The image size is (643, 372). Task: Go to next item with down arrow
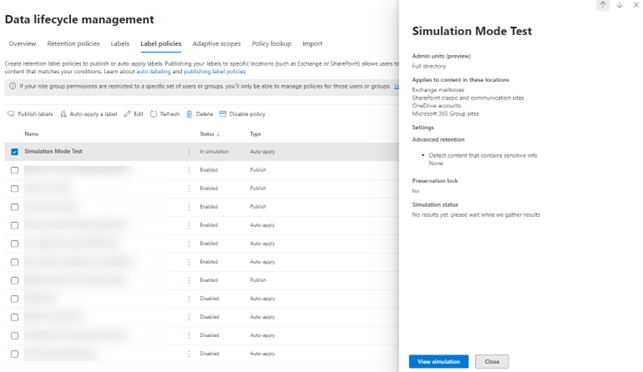[x=619, y=5]
